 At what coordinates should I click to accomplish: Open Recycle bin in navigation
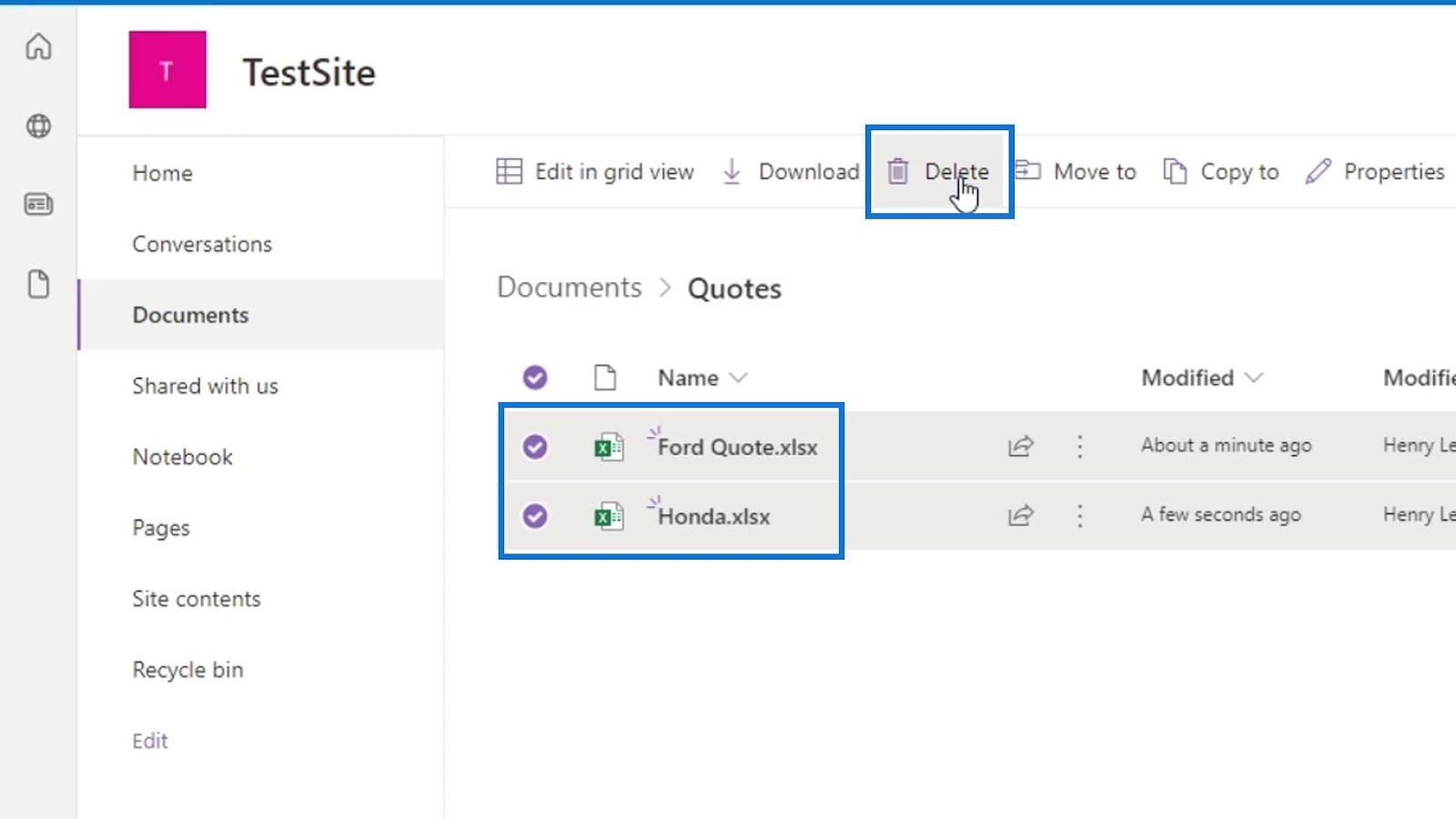(187, 670)
